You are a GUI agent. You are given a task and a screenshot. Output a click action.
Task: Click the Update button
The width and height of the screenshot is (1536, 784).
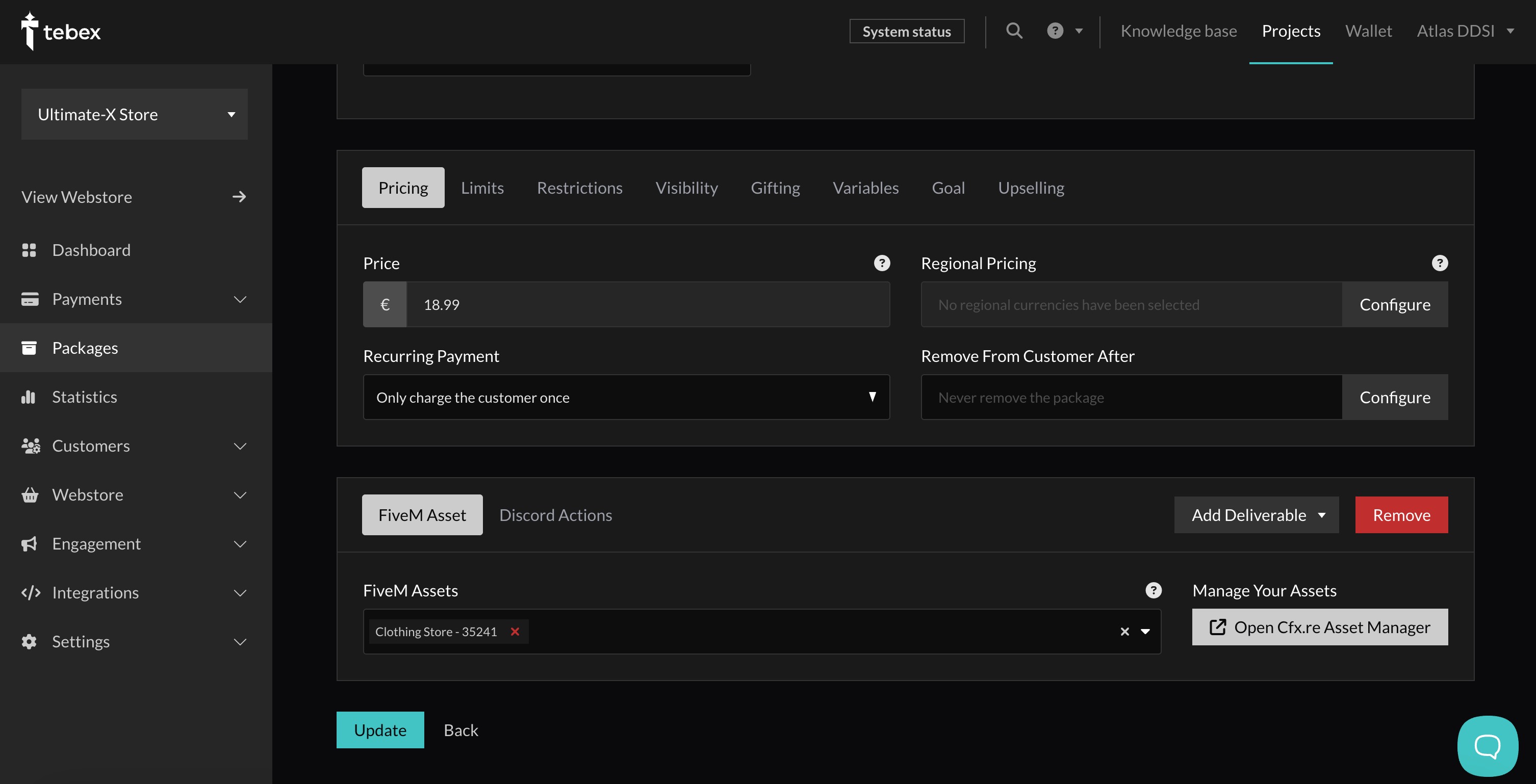[380, 730]
